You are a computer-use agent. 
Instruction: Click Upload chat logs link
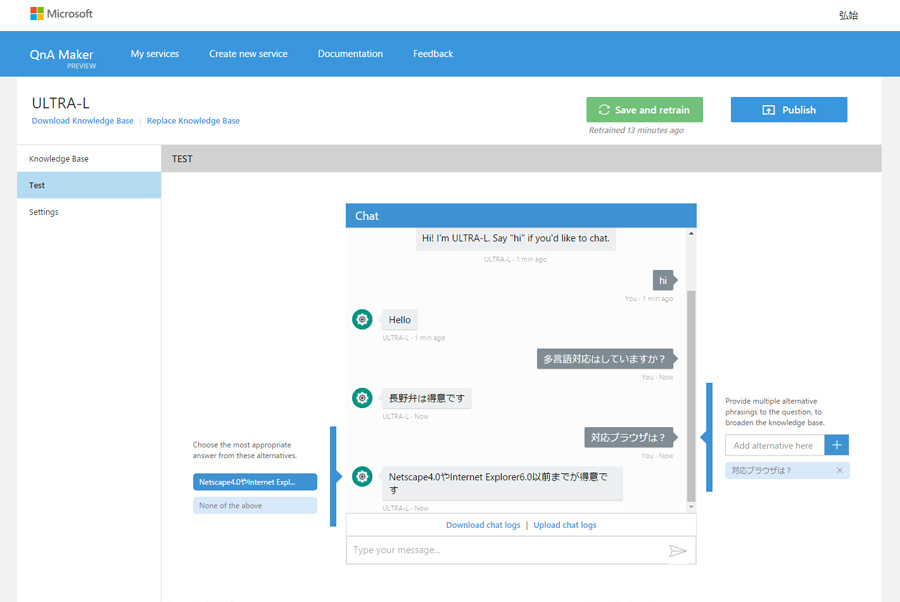565,525
